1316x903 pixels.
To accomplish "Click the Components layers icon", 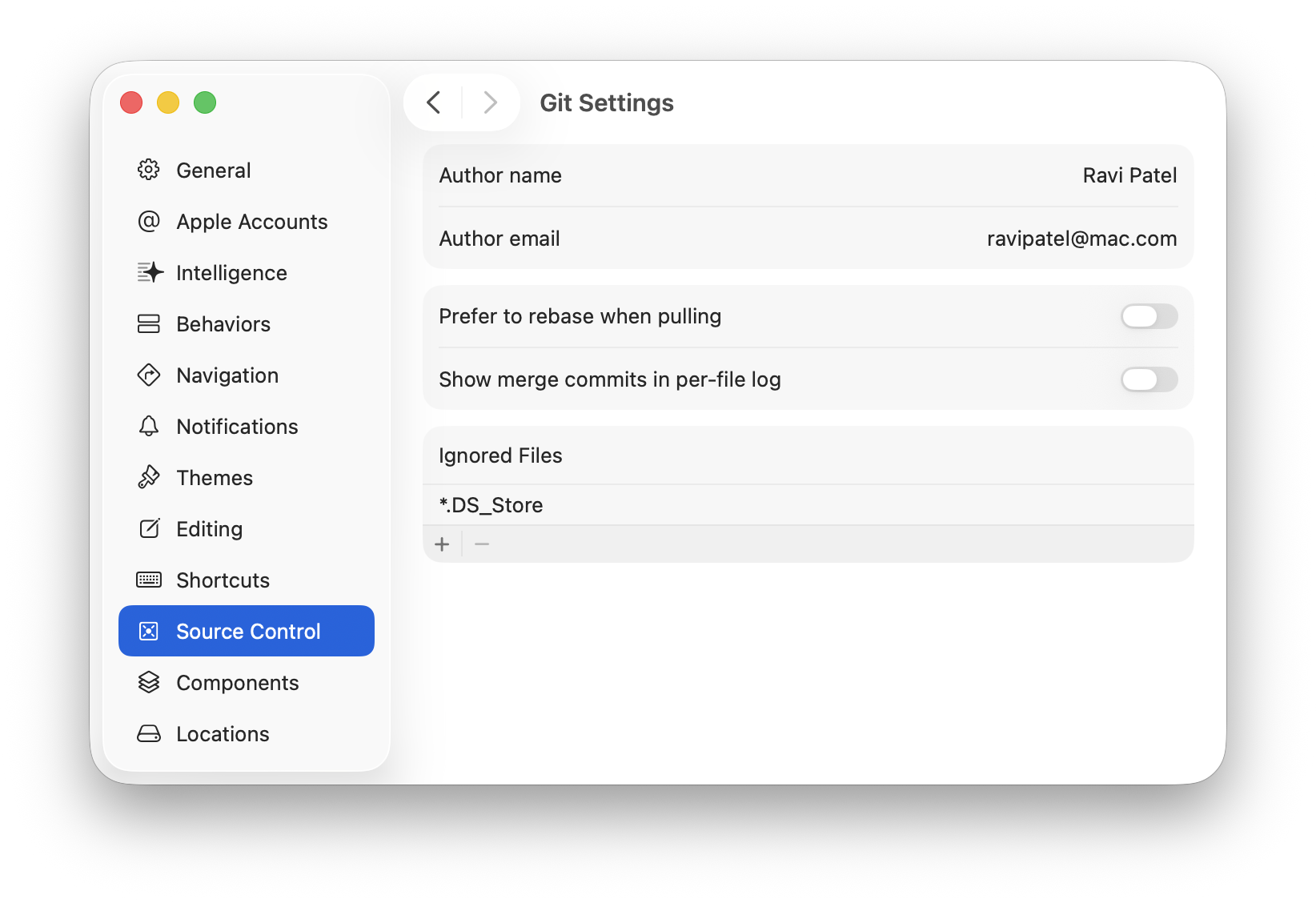I will (x=149, y=682).
